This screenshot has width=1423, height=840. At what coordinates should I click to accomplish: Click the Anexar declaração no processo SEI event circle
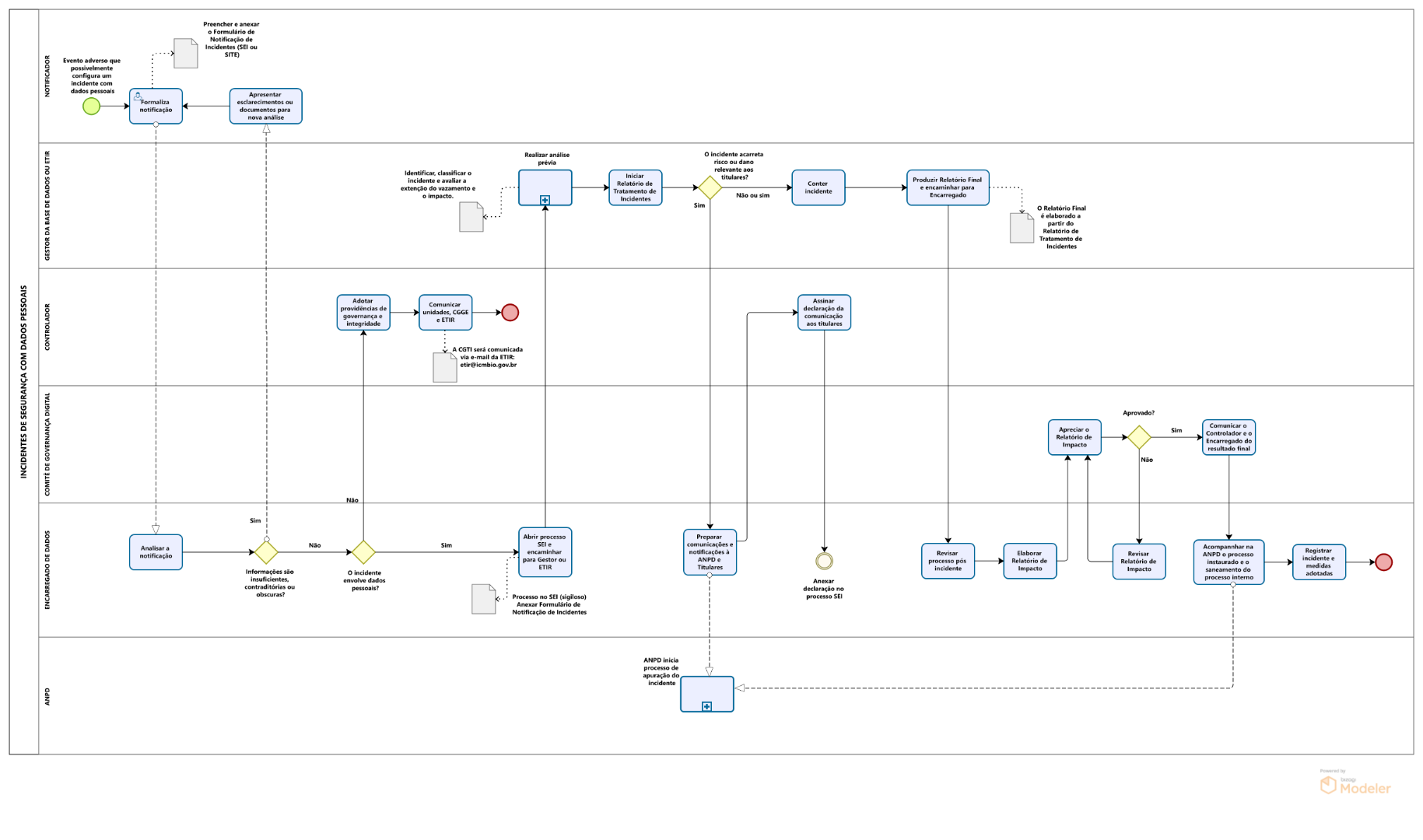pyautogui.click(x=824, y=561)
